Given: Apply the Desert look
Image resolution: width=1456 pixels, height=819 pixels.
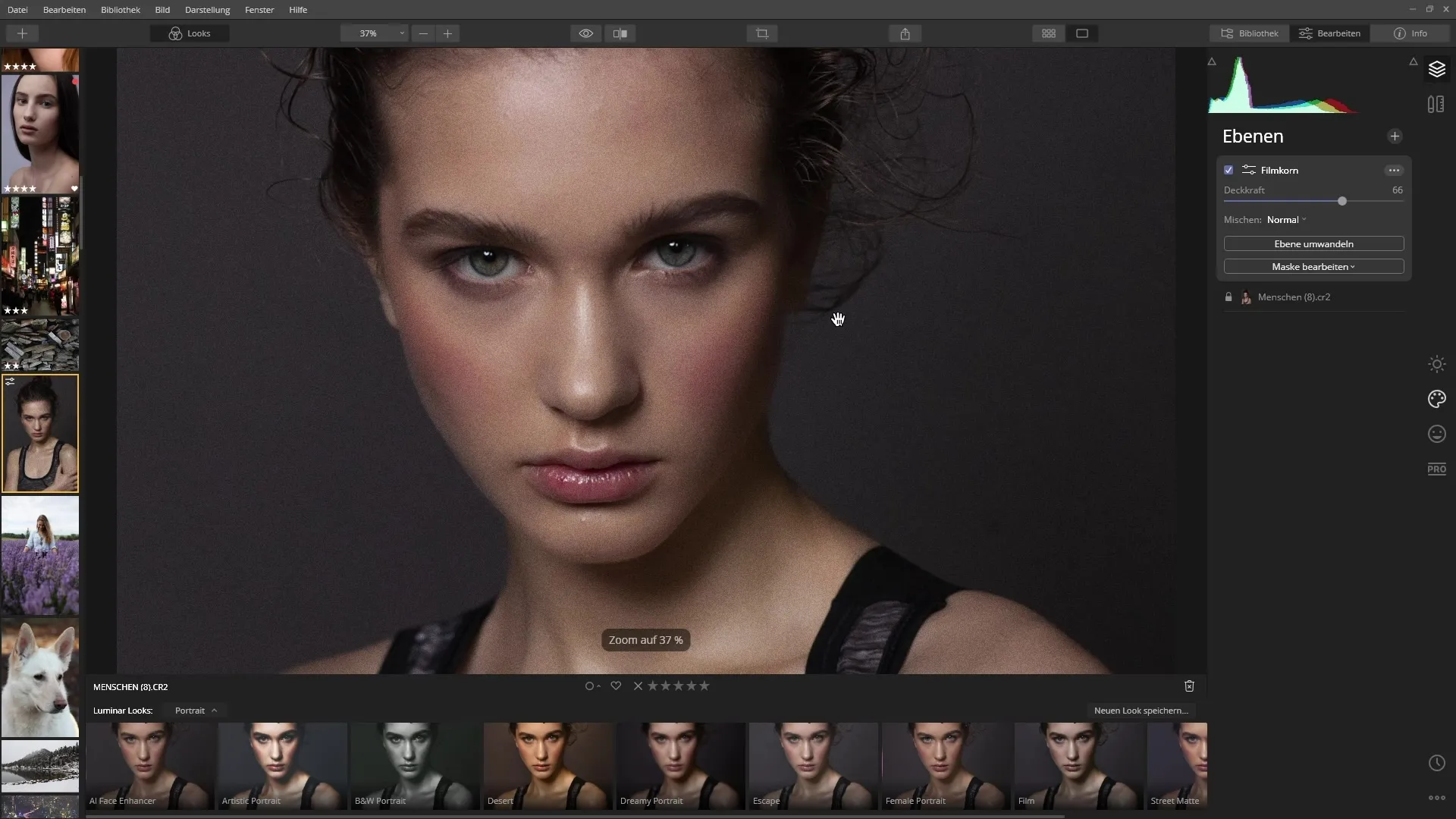Looking at the screenshot, I should tap(548, 766).
